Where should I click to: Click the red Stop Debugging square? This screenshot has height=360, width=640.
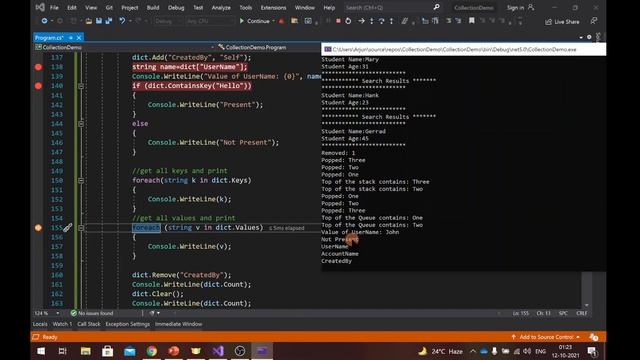tap(338, 21)
